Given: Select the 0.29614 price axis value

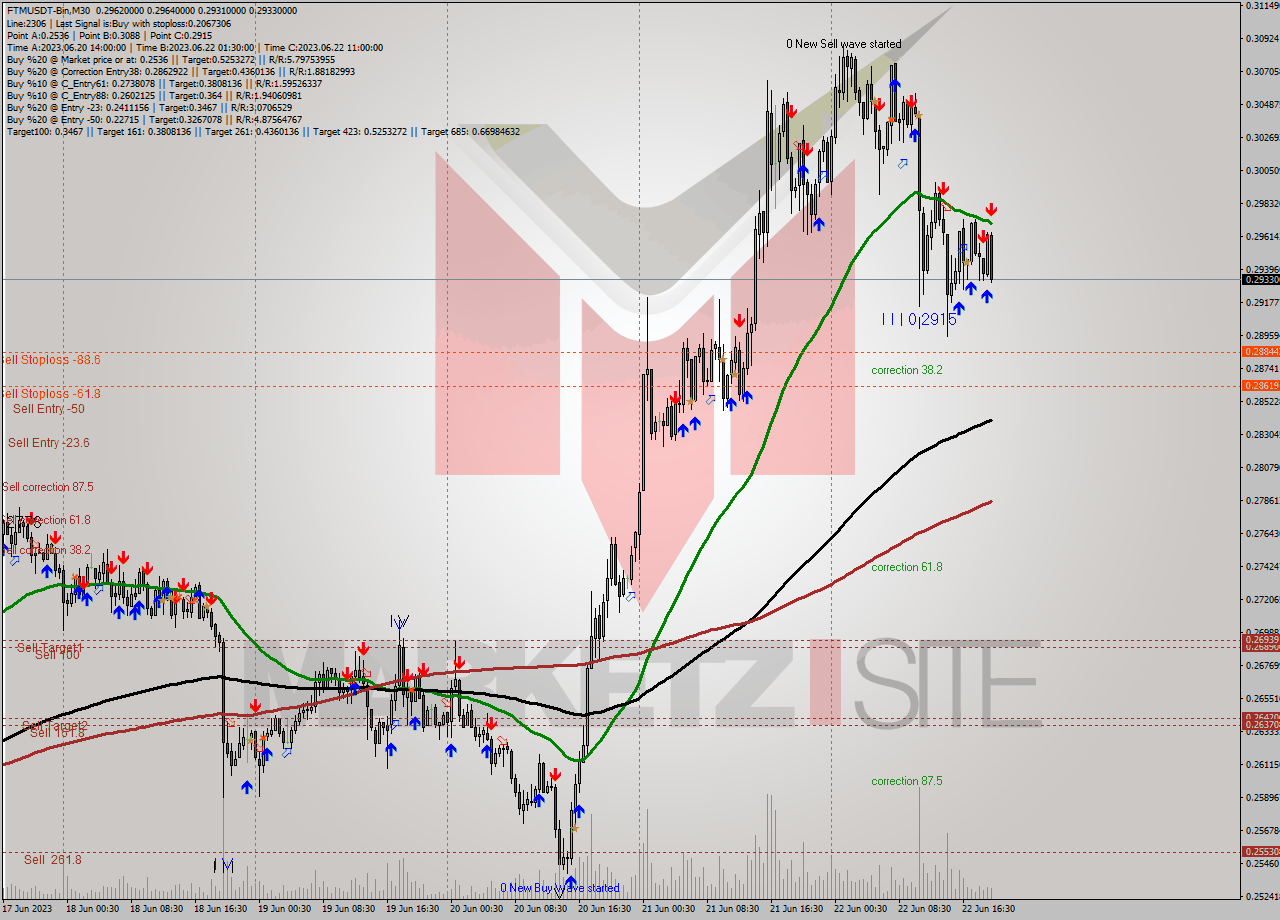Looking at the screenshot, I should (1262, 237).
